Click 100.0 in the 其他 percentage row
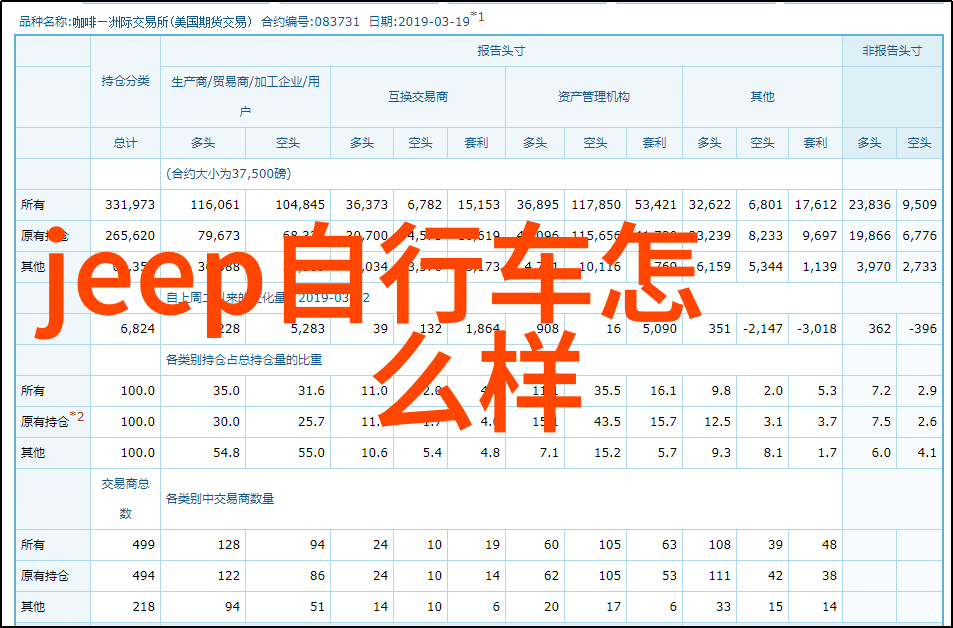 tap(137, 453)
